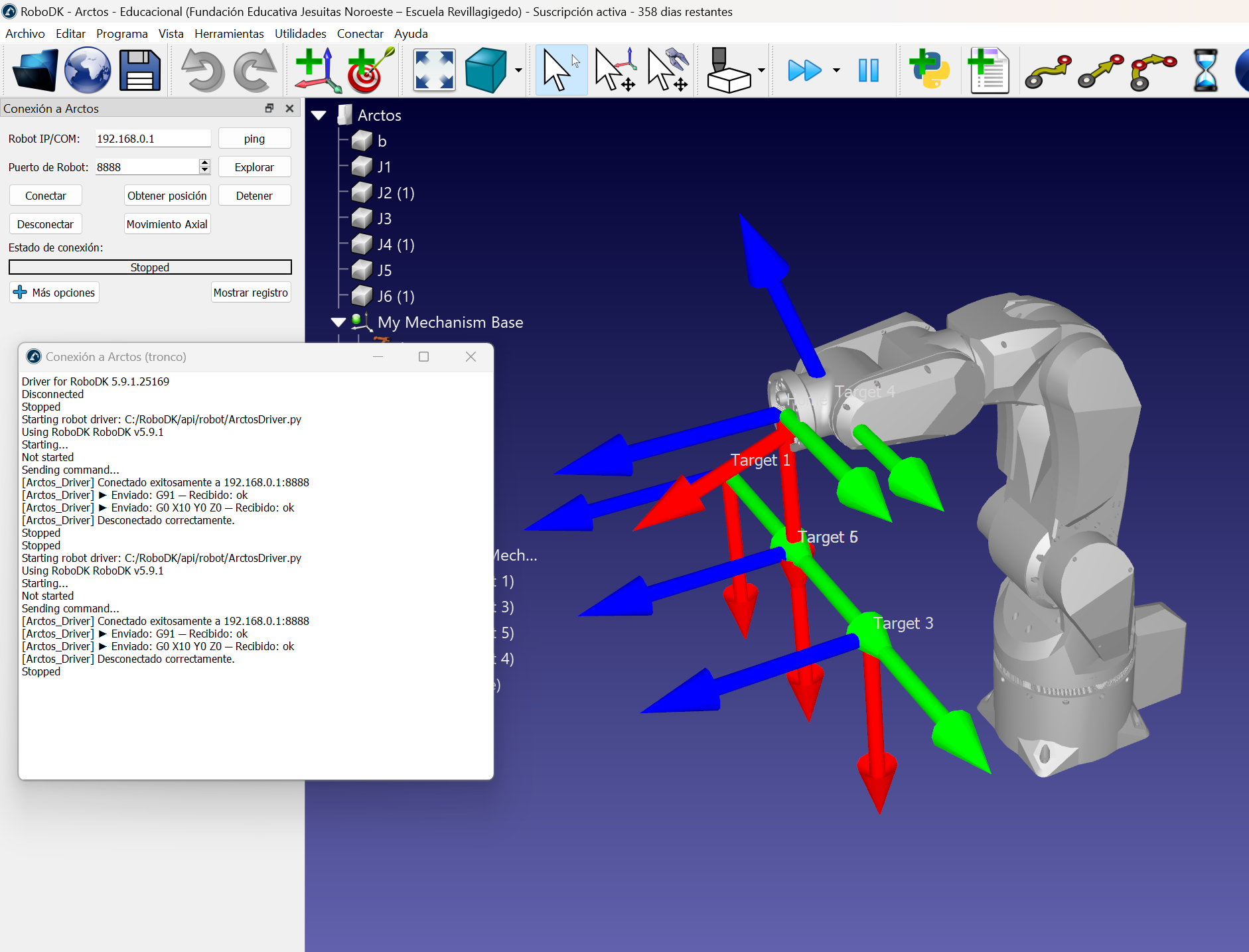Click the Add target icon

[x=369, y=70]
